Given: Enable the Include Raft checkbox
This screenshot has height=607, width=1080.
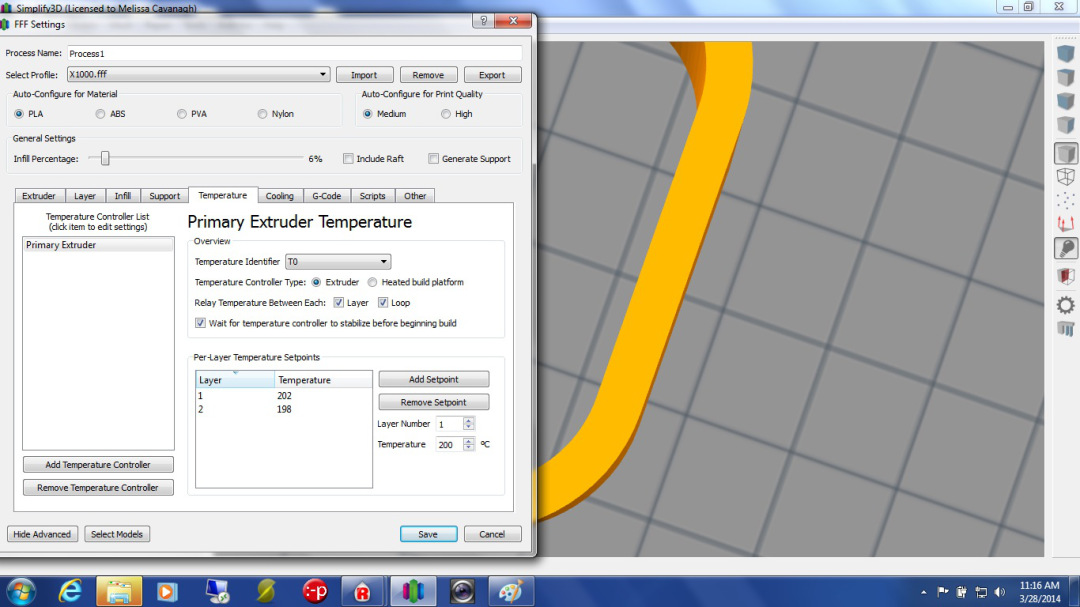Looking at the screenshot, I should (348, 158).
